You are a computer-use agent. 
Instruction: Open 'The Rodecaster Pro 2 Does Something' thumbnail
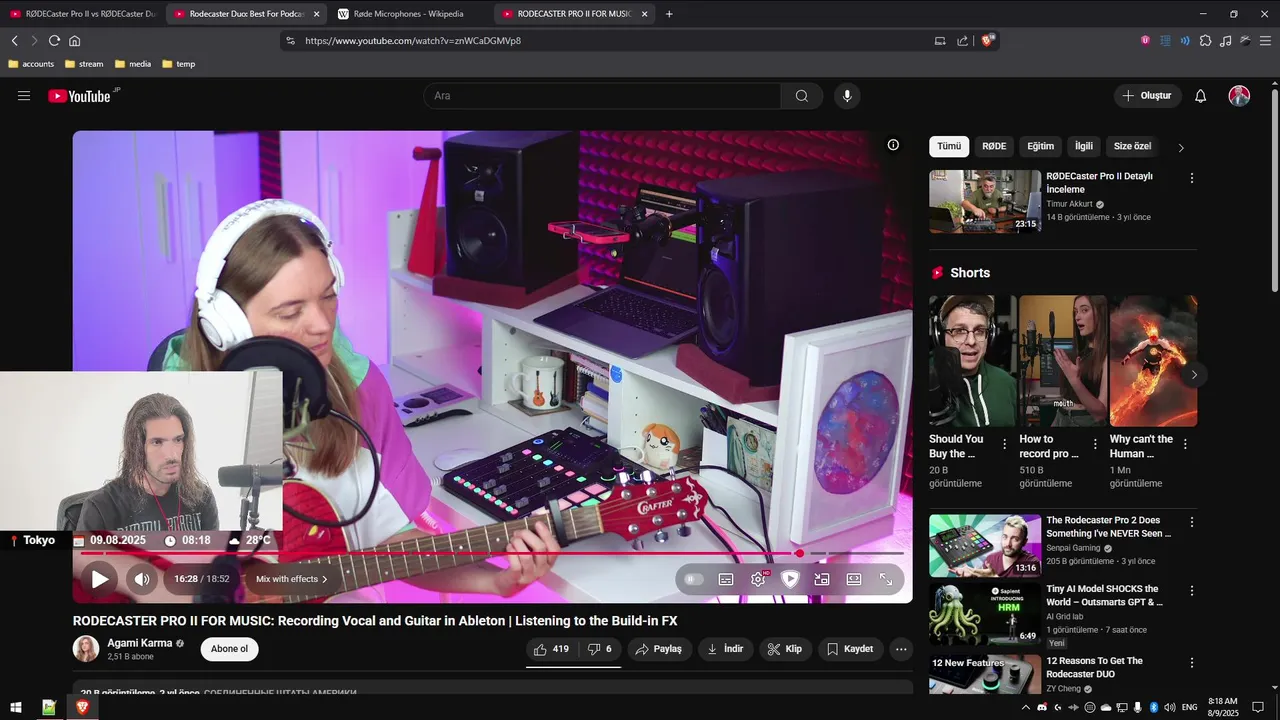point(985,546)
